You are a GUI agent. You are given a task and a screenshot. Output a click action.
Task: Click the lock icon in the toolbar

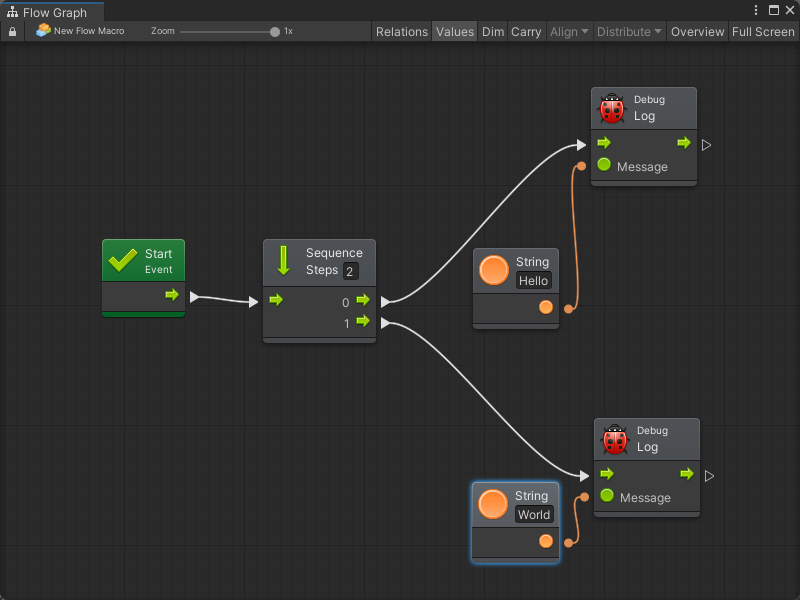13,32
